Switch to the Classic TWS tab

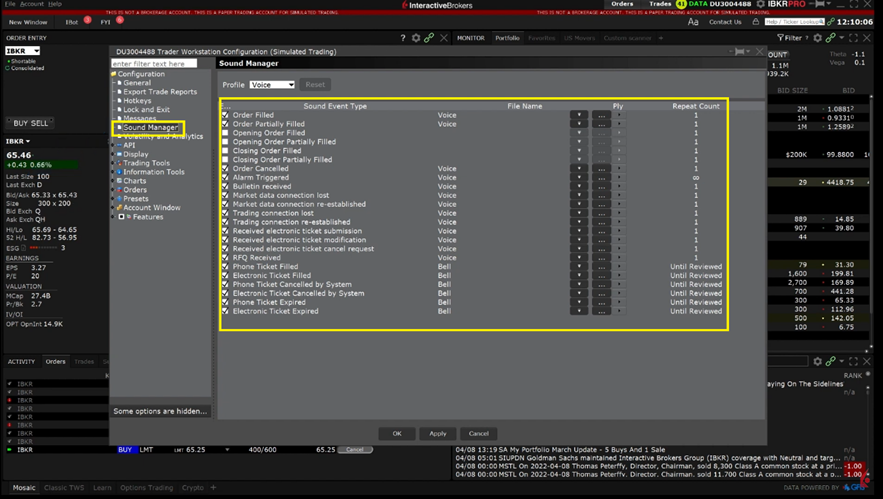(64, 488)
